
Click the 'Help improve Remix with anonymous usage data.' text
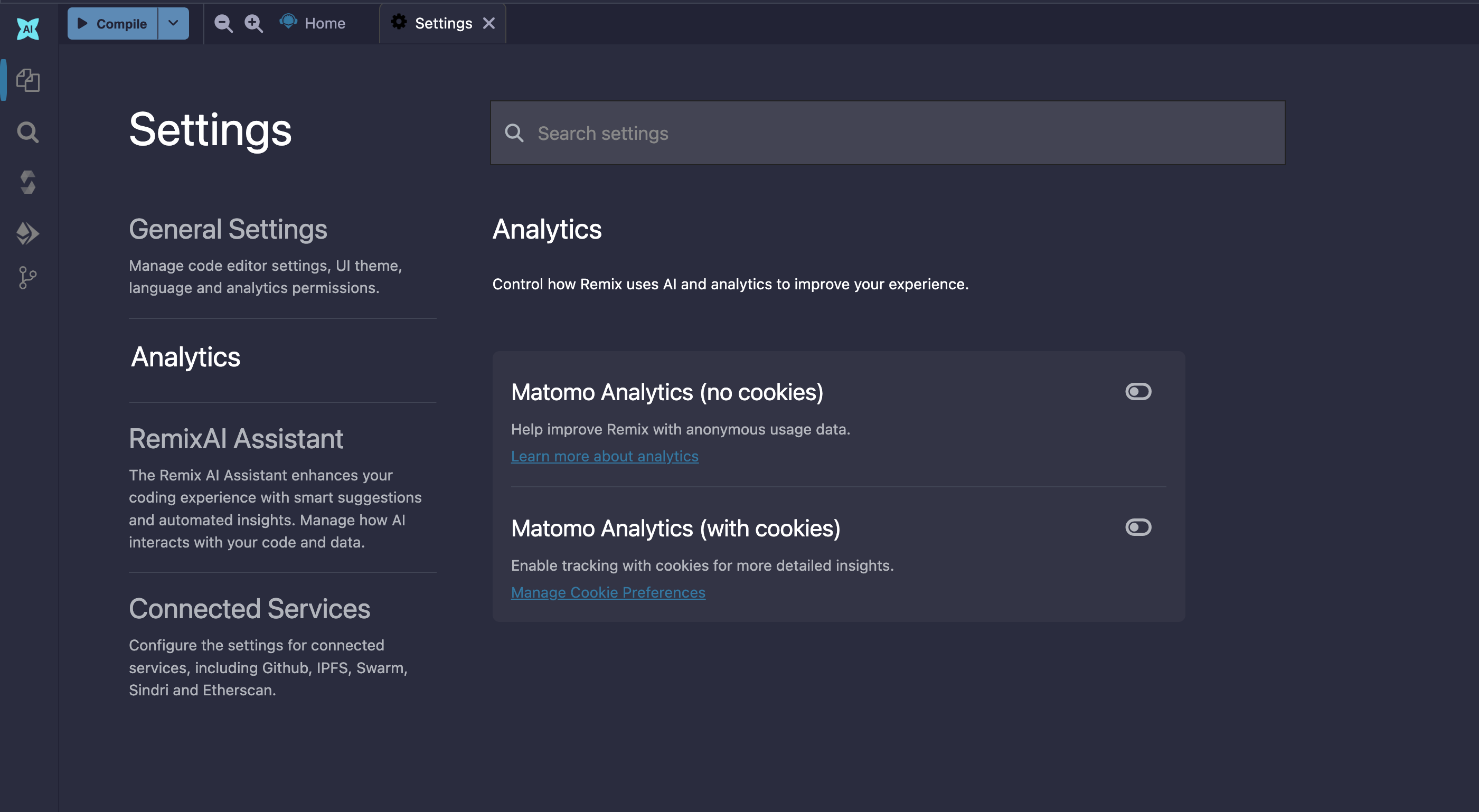(x=681, y=430)
